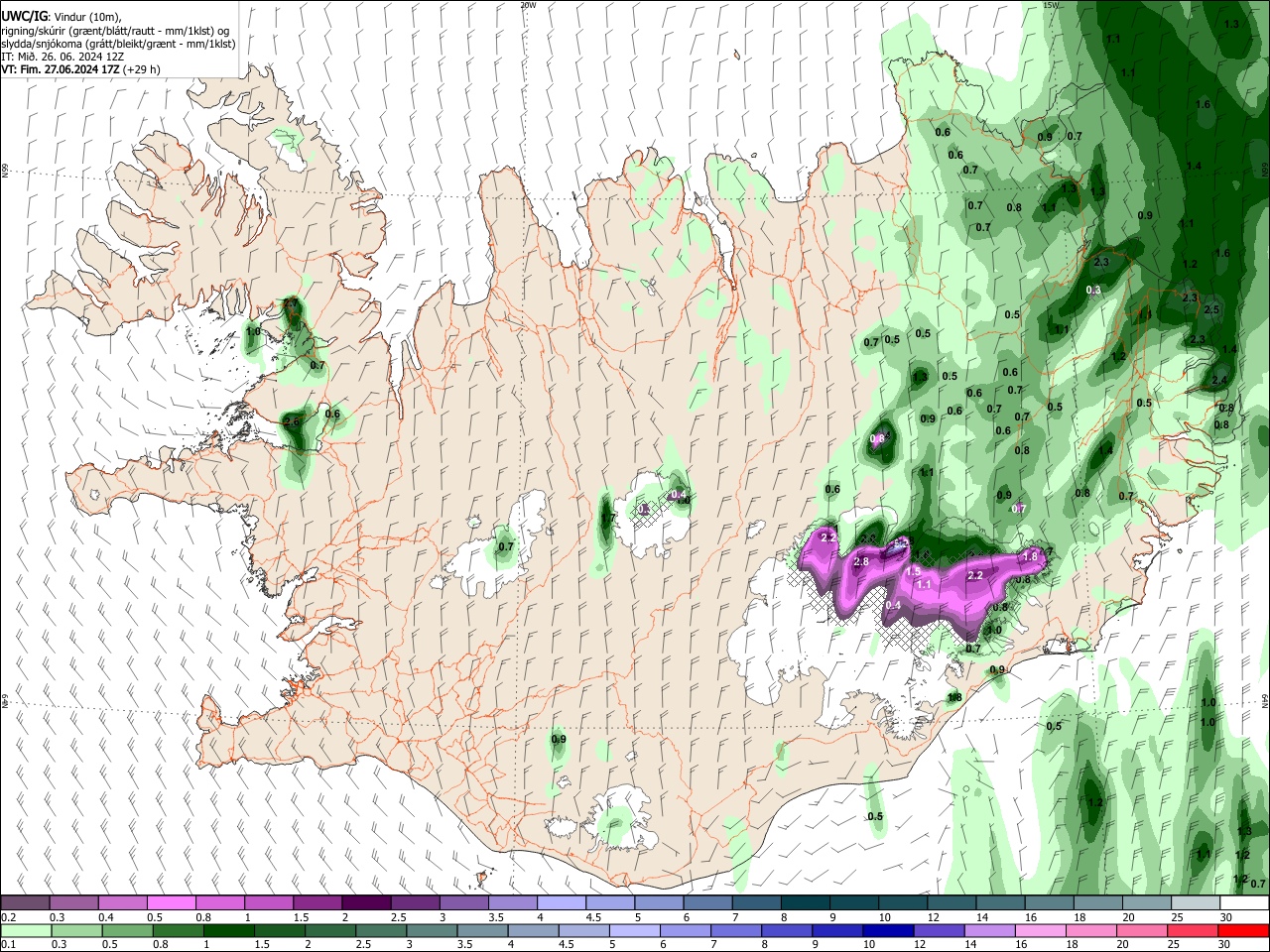Click the 'slydda/snjókoma (grátt/bleikt/grænt - mm/1klst)' line

(x=118, y=44)
